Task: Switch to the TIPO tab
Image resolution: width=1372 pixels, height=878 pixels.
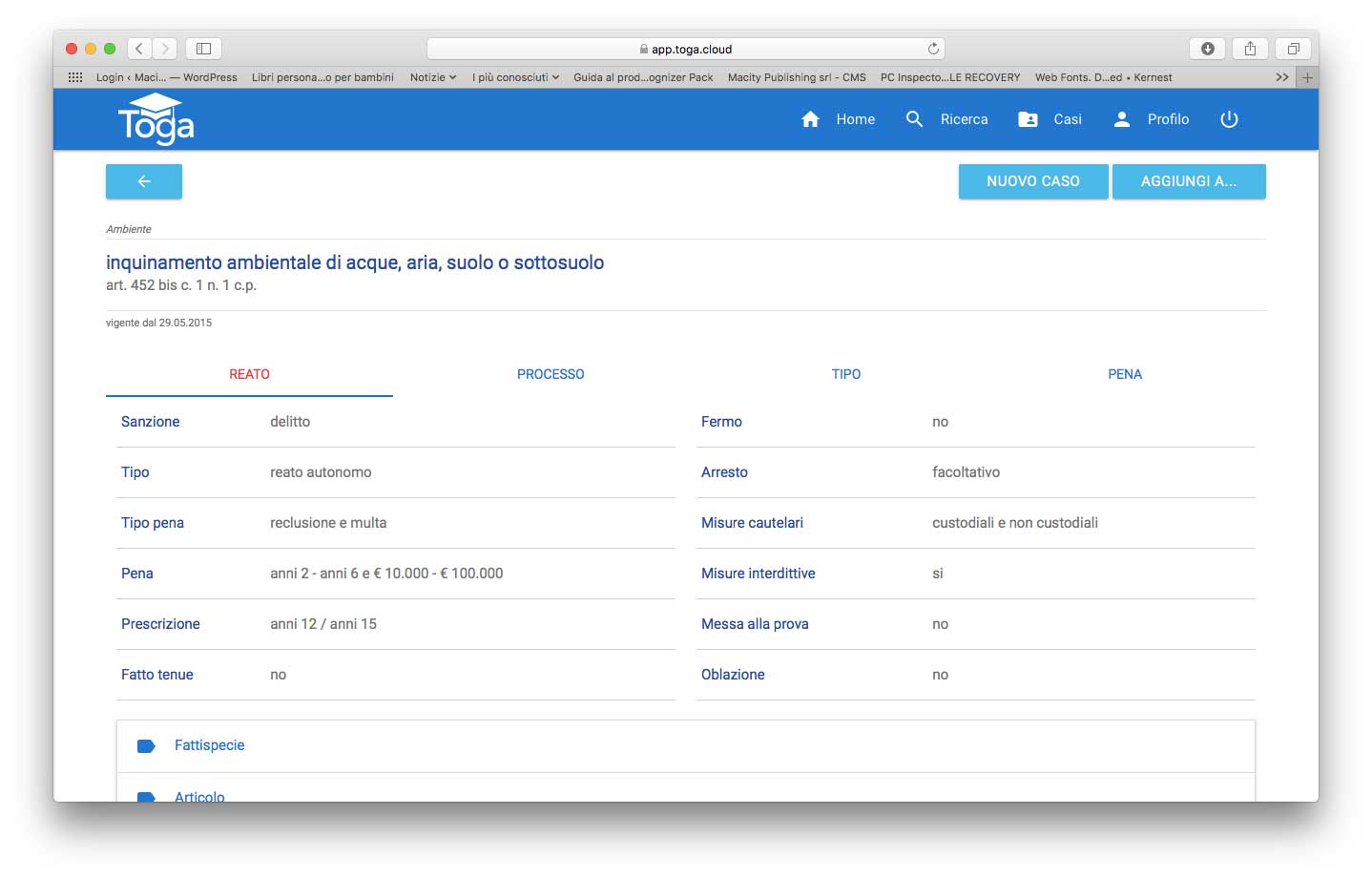Action: coord(846,374)
